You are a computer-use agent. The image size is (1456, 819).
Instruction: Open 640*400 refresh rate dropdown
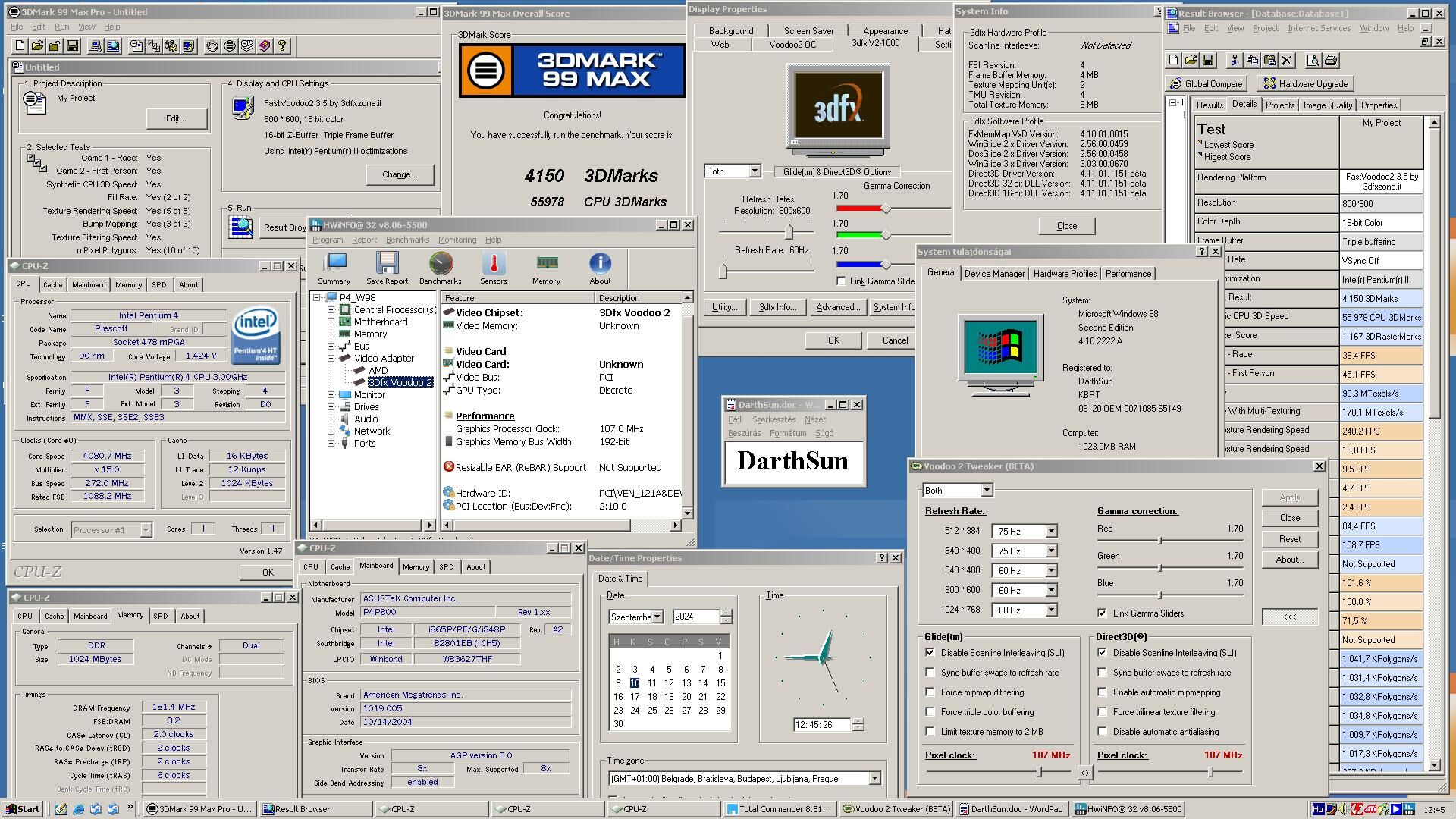[1051, 551]
